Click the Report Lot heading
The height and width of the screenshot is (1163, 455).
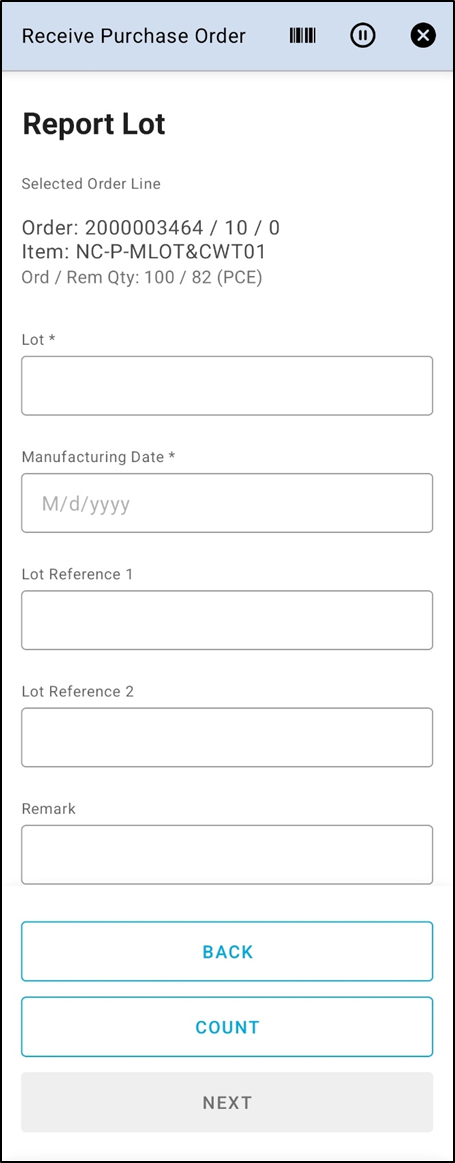point(94,124)
